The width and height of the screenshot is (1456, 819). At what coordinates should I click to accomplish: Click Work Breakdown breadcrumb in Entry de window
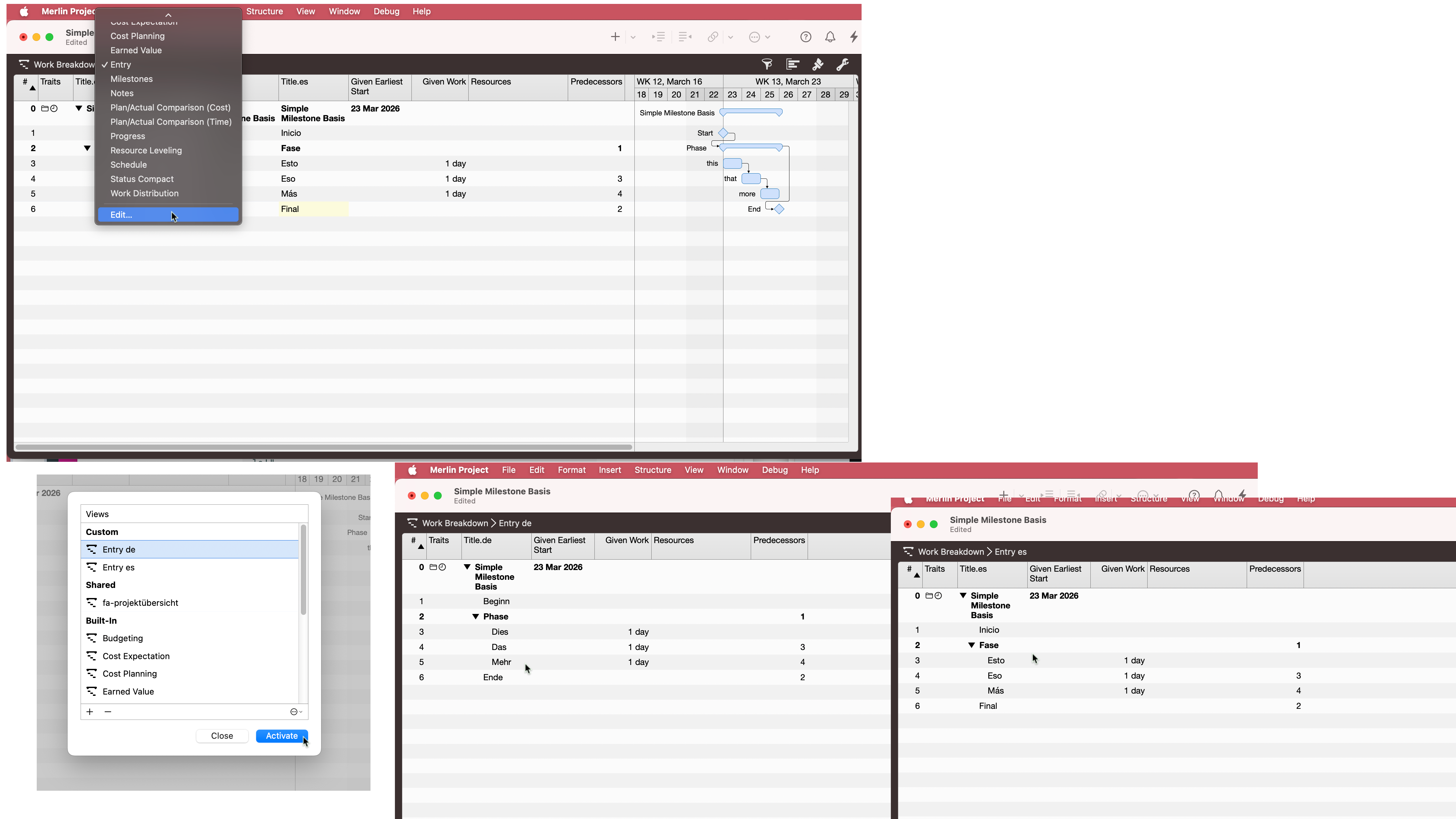click(454, 523)
